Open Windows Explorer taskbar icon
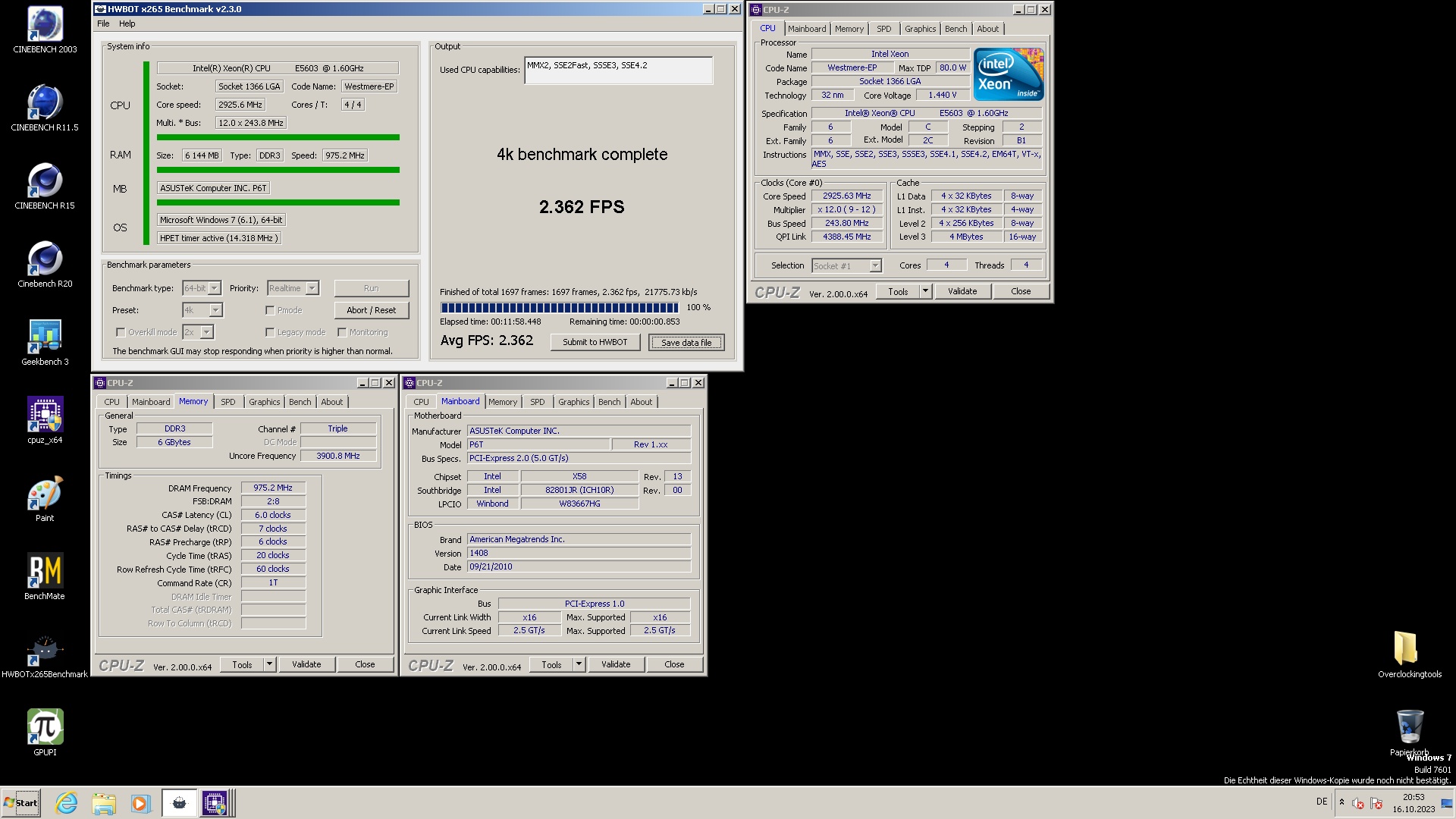Image resolution: width=1456 pixels, height=819 pixels. click(x=104, y=803)
